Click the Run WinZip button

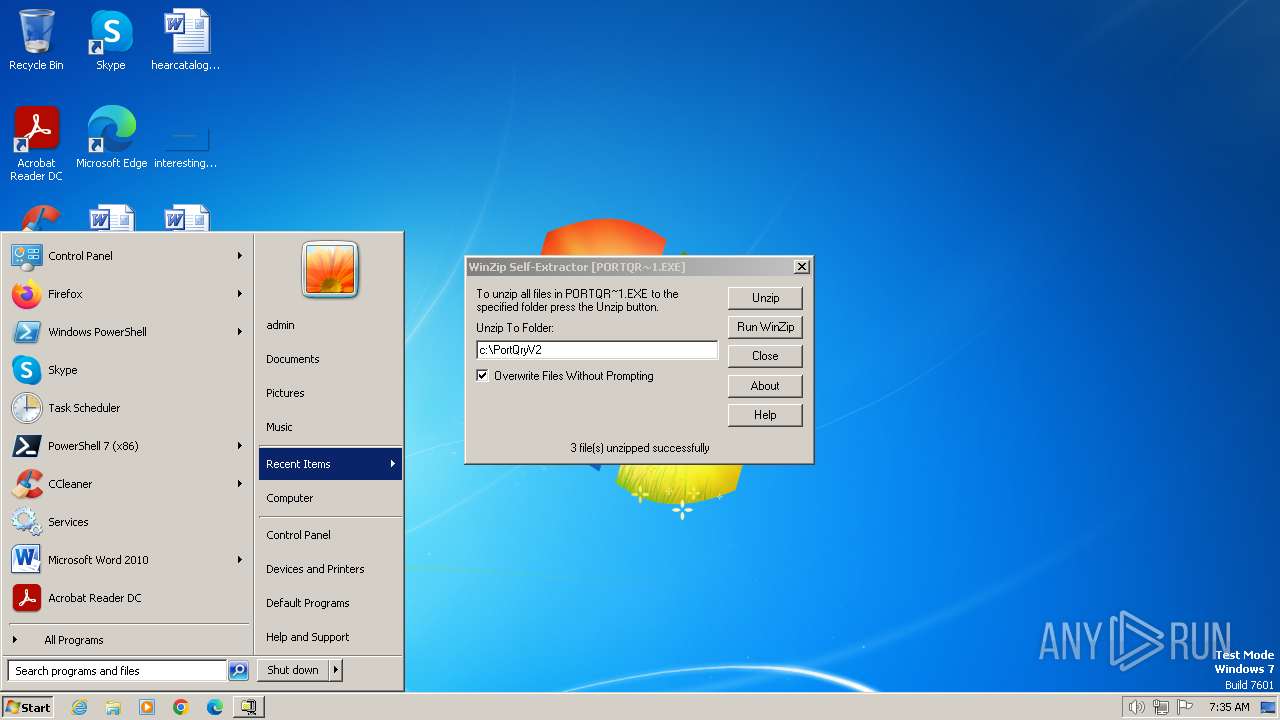pos(765,327)
